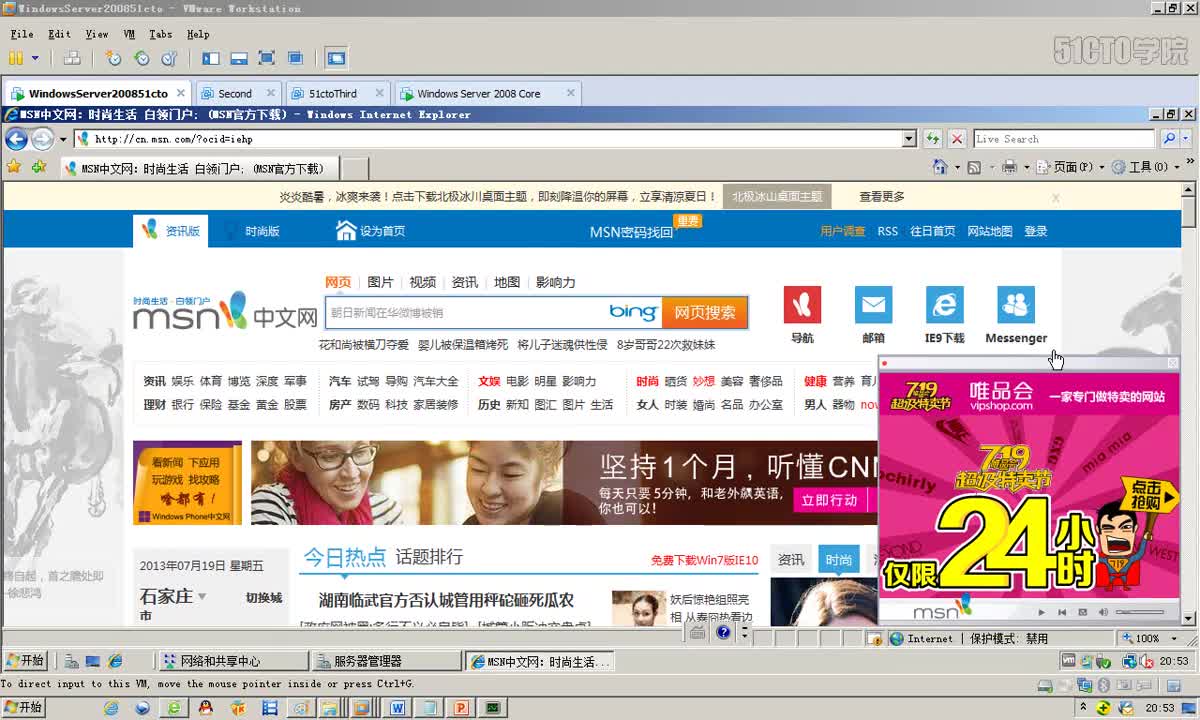Click the VMware Unity mode icon
Image resolution: width=1200 pixels, height=720 pixels.
tap(295, 58)
